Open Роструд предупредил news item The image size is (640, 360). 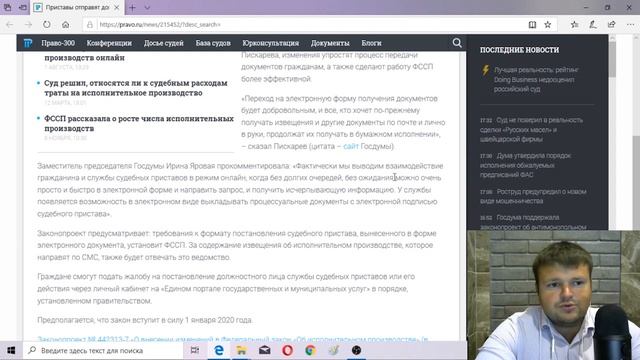coord(533,196)
